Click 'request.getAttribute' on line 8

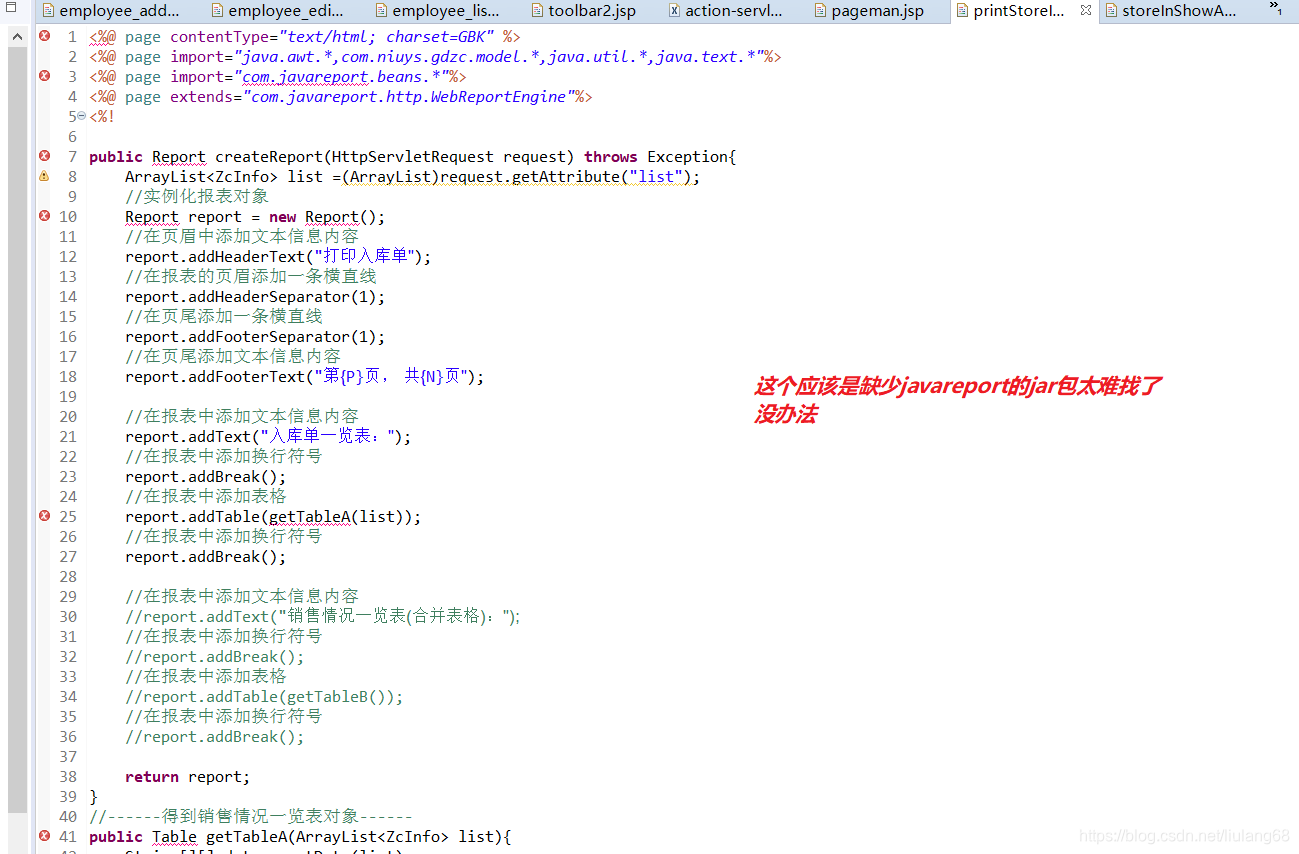(530, 177)
